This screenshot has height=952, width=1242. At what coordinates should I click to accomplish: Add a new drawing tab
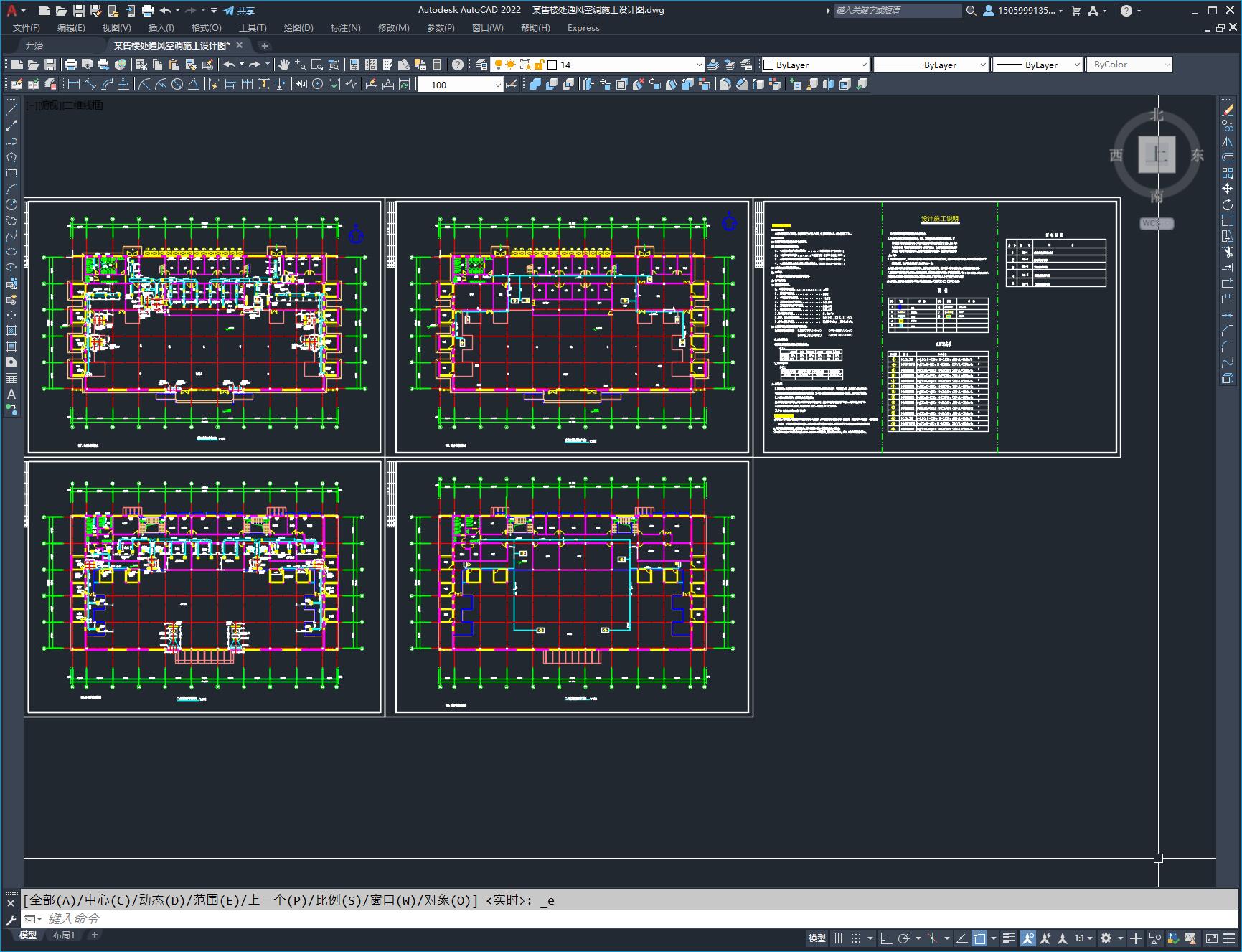(264, 45)
